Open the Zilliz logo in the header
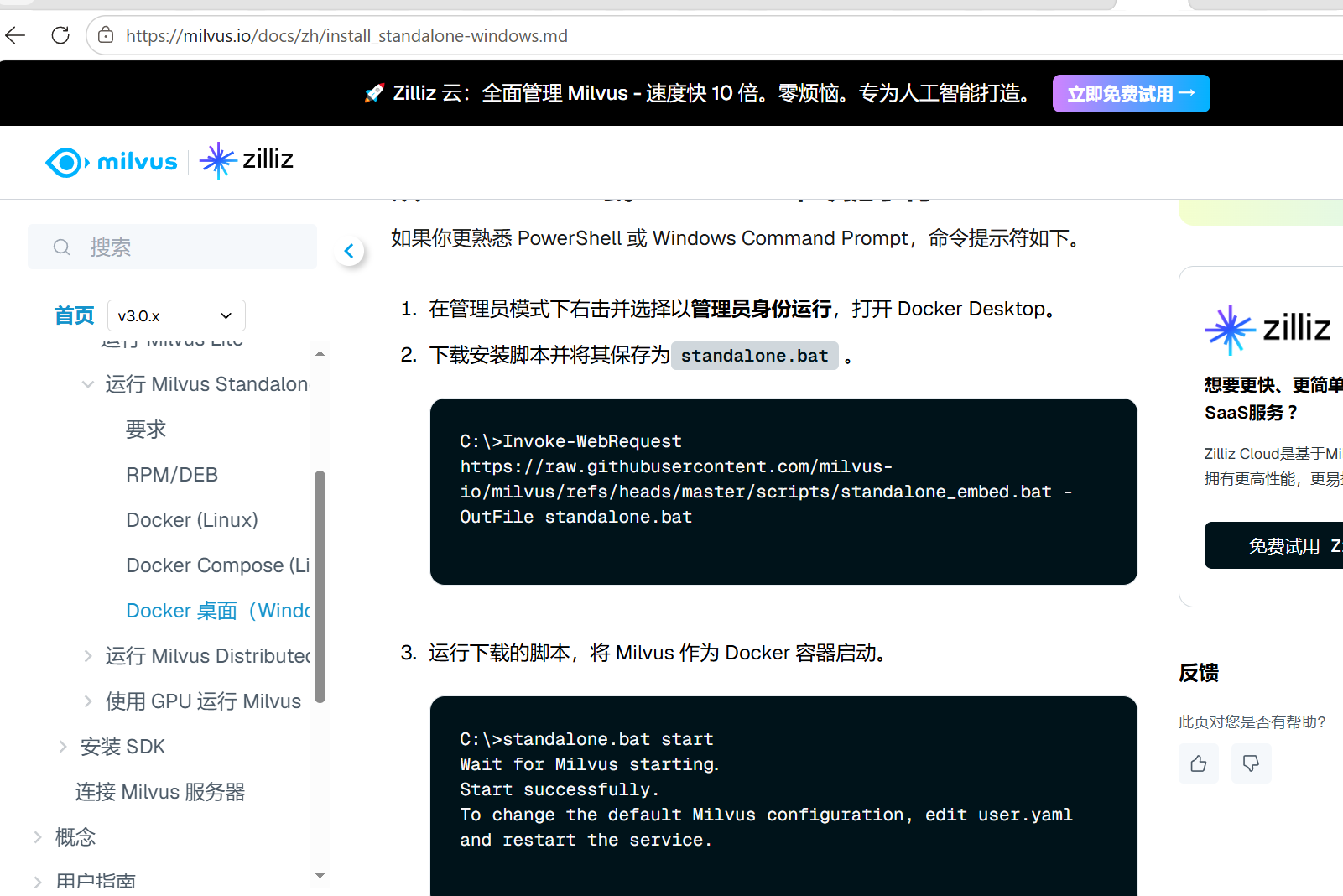This screenshot has width=1343, height=896. (x=247, y=159)
